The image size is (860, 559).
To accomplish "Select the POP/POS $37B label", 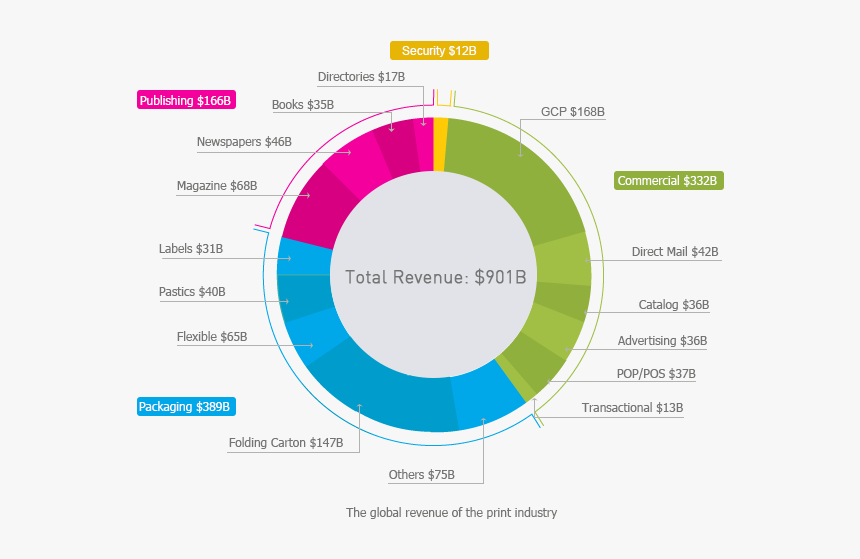I will point(655,374).
